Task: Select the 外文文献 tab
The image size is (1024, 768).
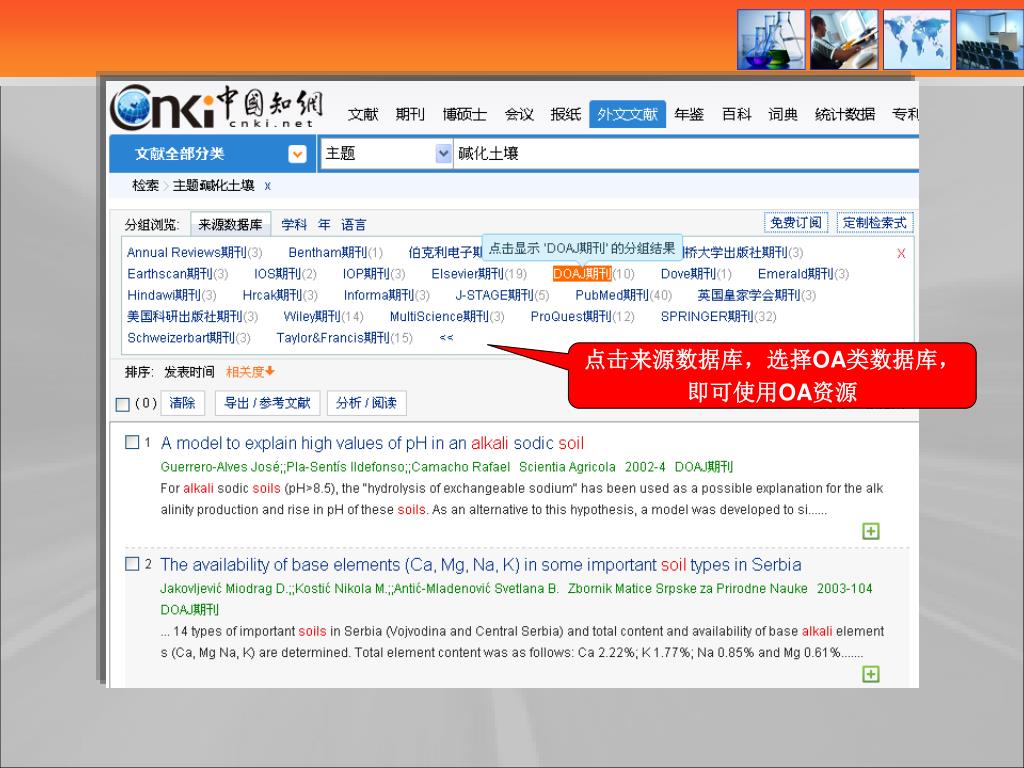Action: (627, 114)
